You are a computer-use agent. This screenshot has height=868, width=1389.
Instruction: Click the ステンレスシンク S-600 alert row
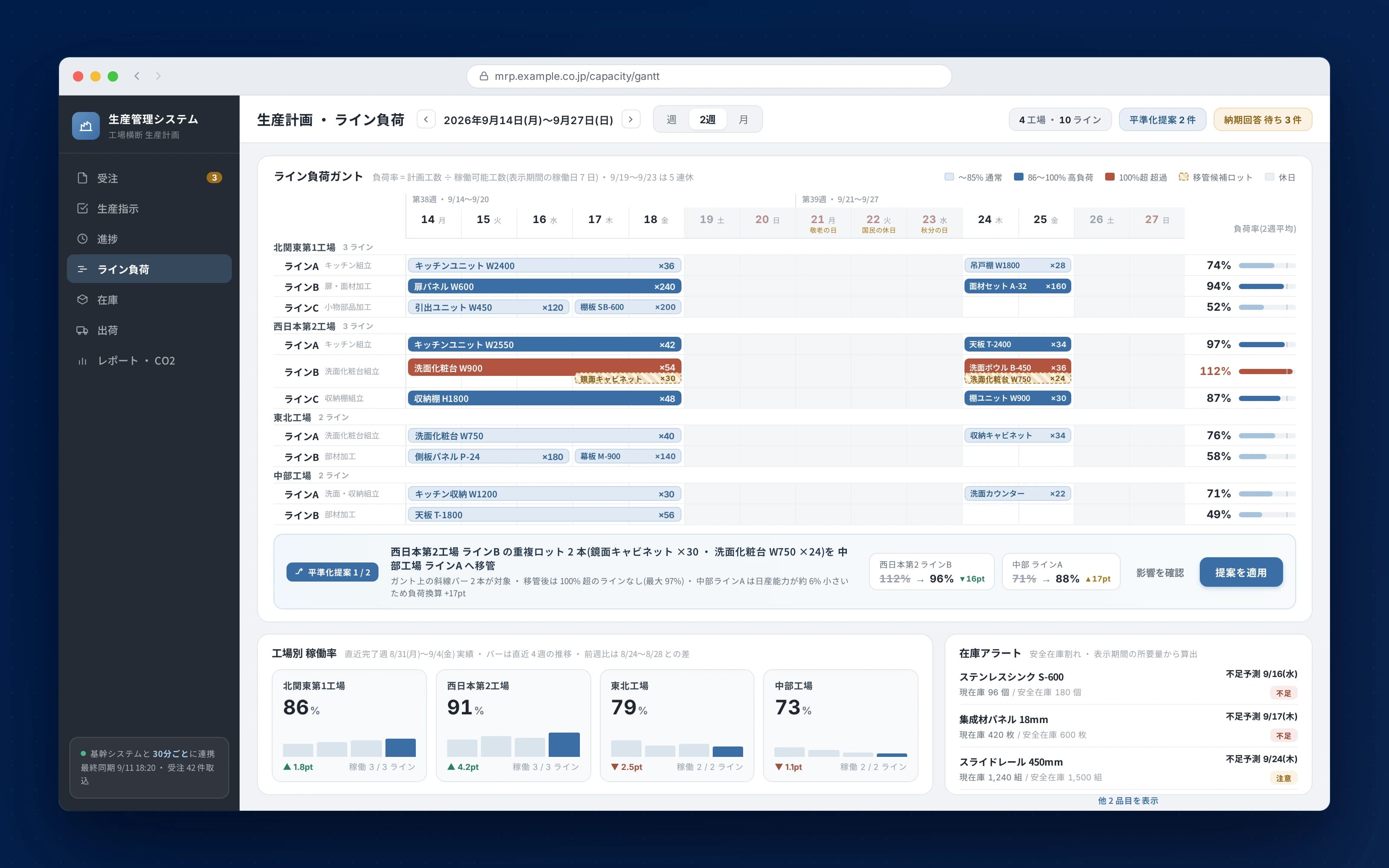pyautogui.click(x=1128, y=683)
